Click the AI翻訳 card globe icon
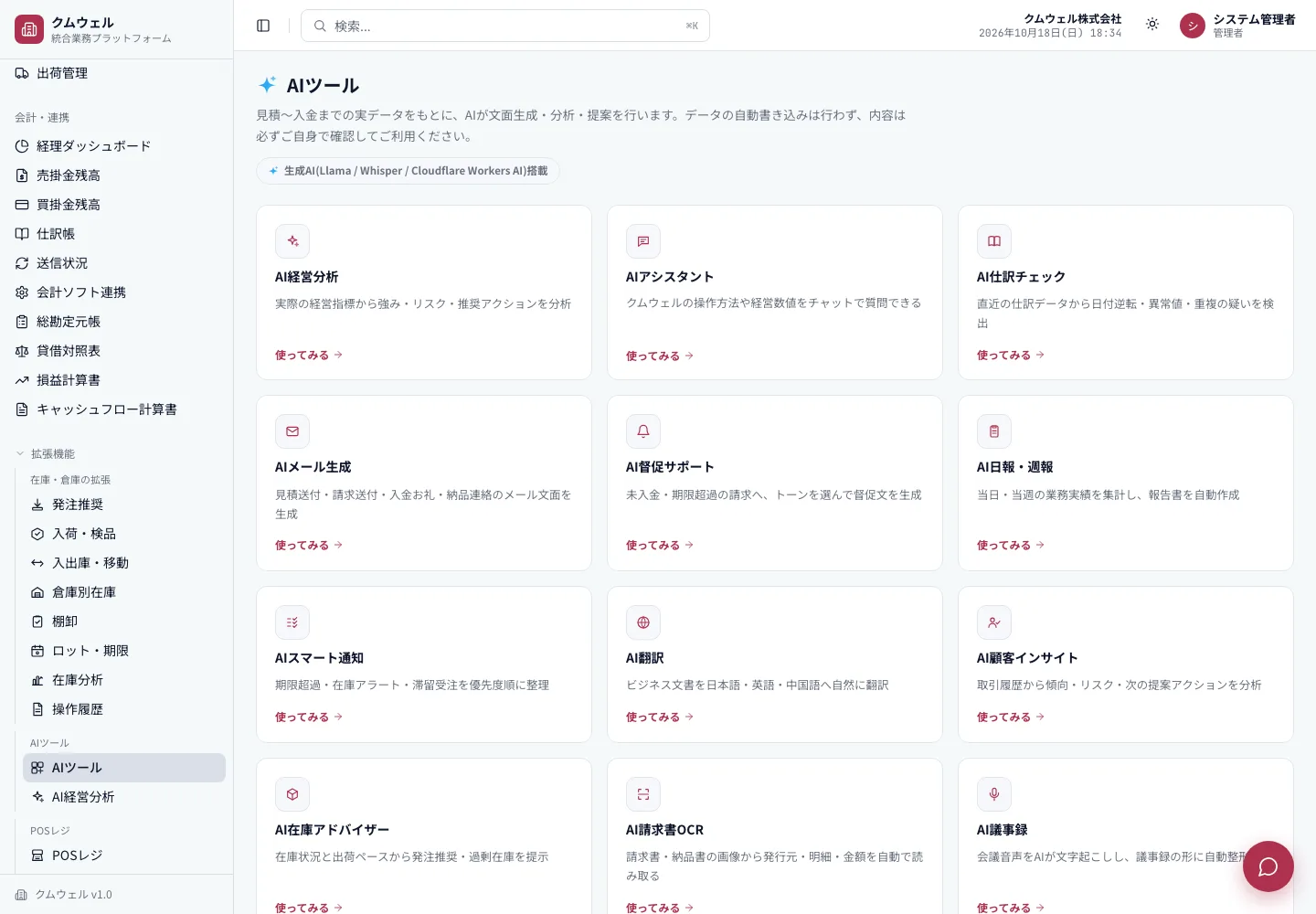The image size is (1316, 914). click(x=643, y=622)
